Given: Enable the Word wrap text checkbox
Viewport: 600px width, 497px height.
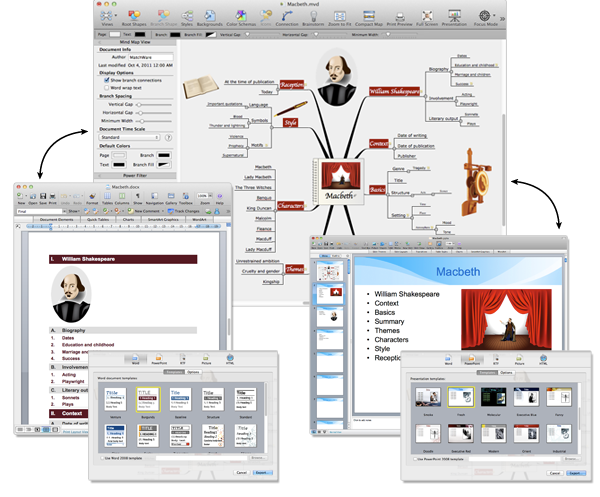Looking at the screenshot, I should (107, 88).
